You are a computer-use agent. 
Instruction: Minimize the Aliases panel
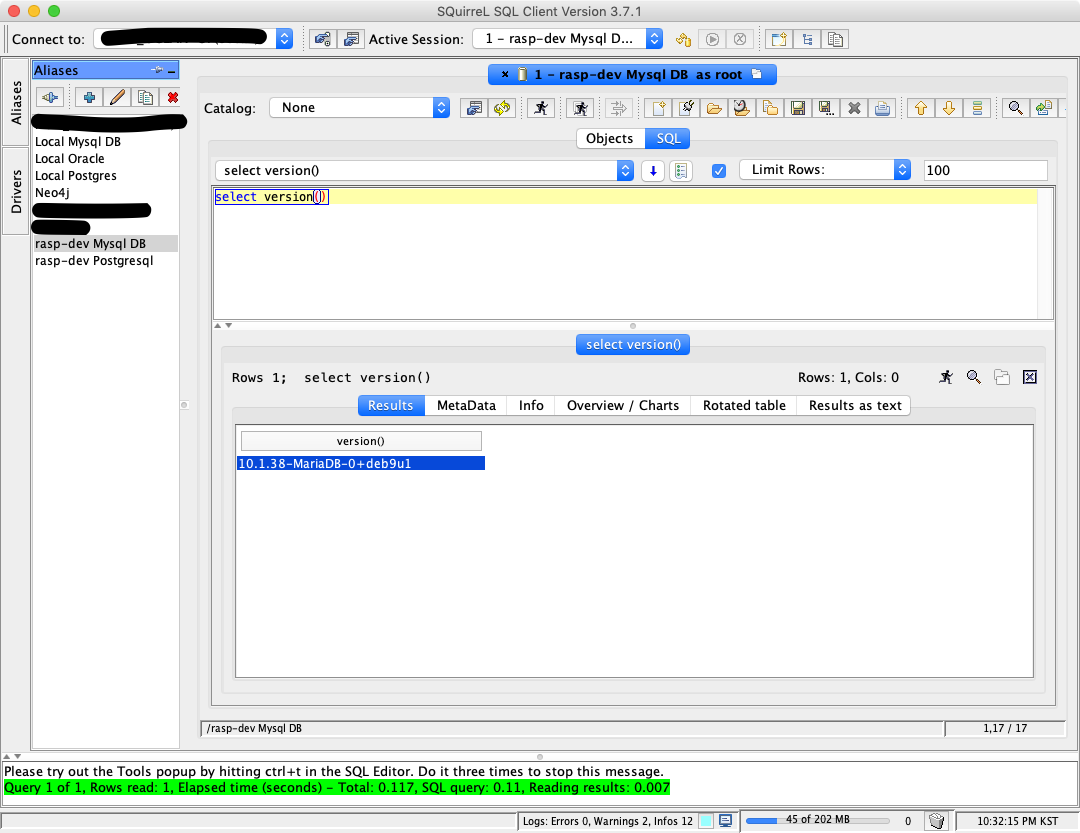(172, 70)
